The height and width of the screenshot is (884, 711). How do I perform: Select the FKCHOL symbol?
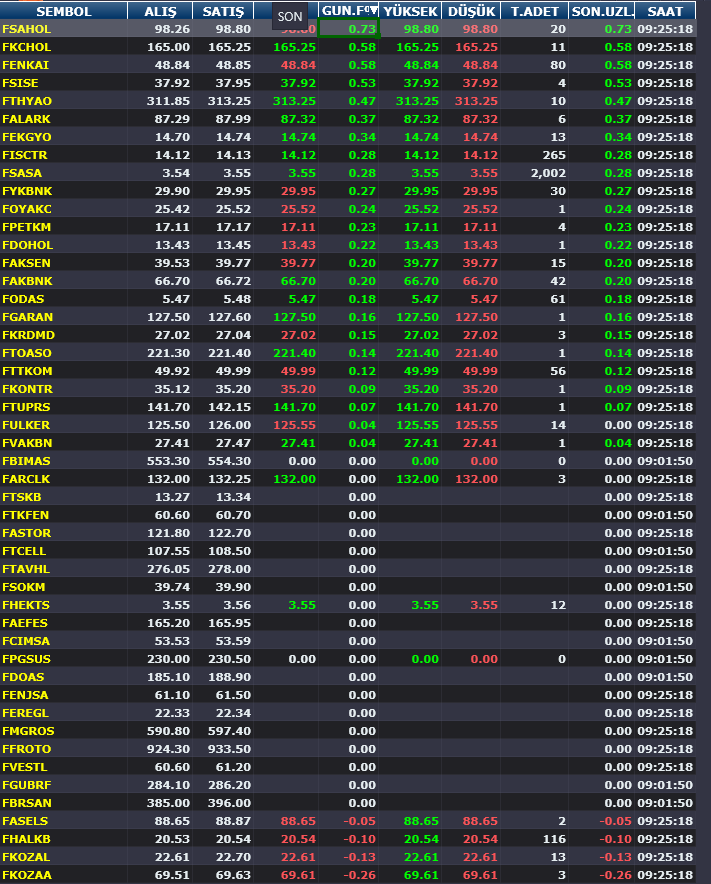coord(27,47)
